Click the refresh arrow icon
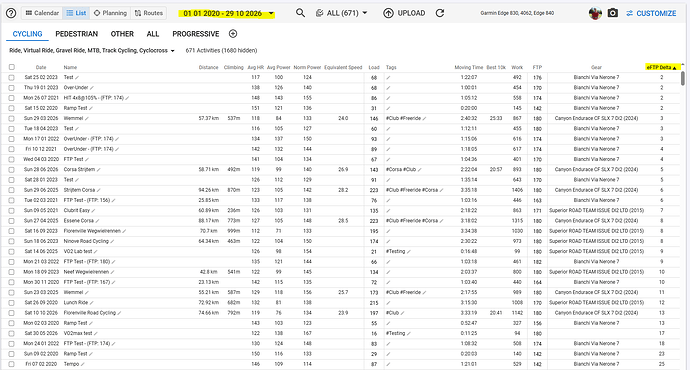The width and height of the screenshot is (690, 370). (440, 13)
